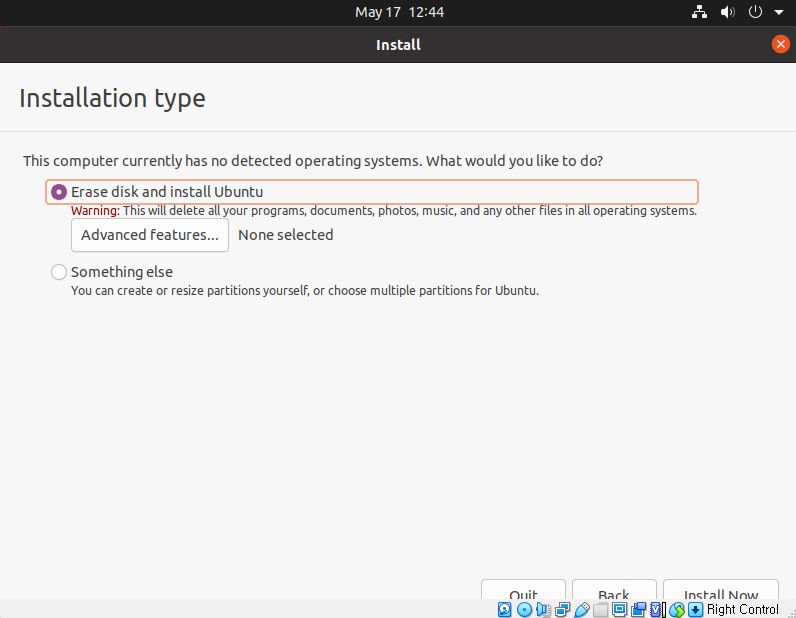Click the create or resize partitions description
The image size is (796, 618).
[305, 291]
